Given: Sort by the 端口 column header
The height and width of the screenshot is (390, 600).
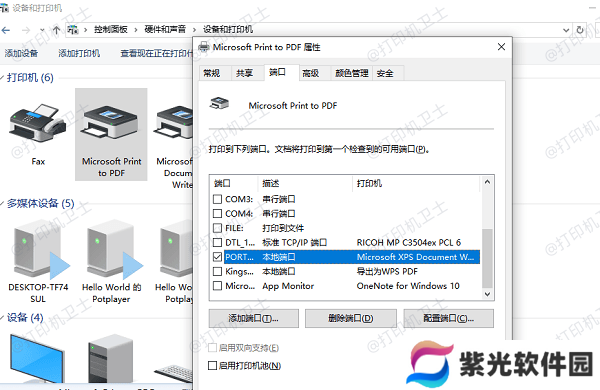Looking at the screenshot, I should (234, 183).
